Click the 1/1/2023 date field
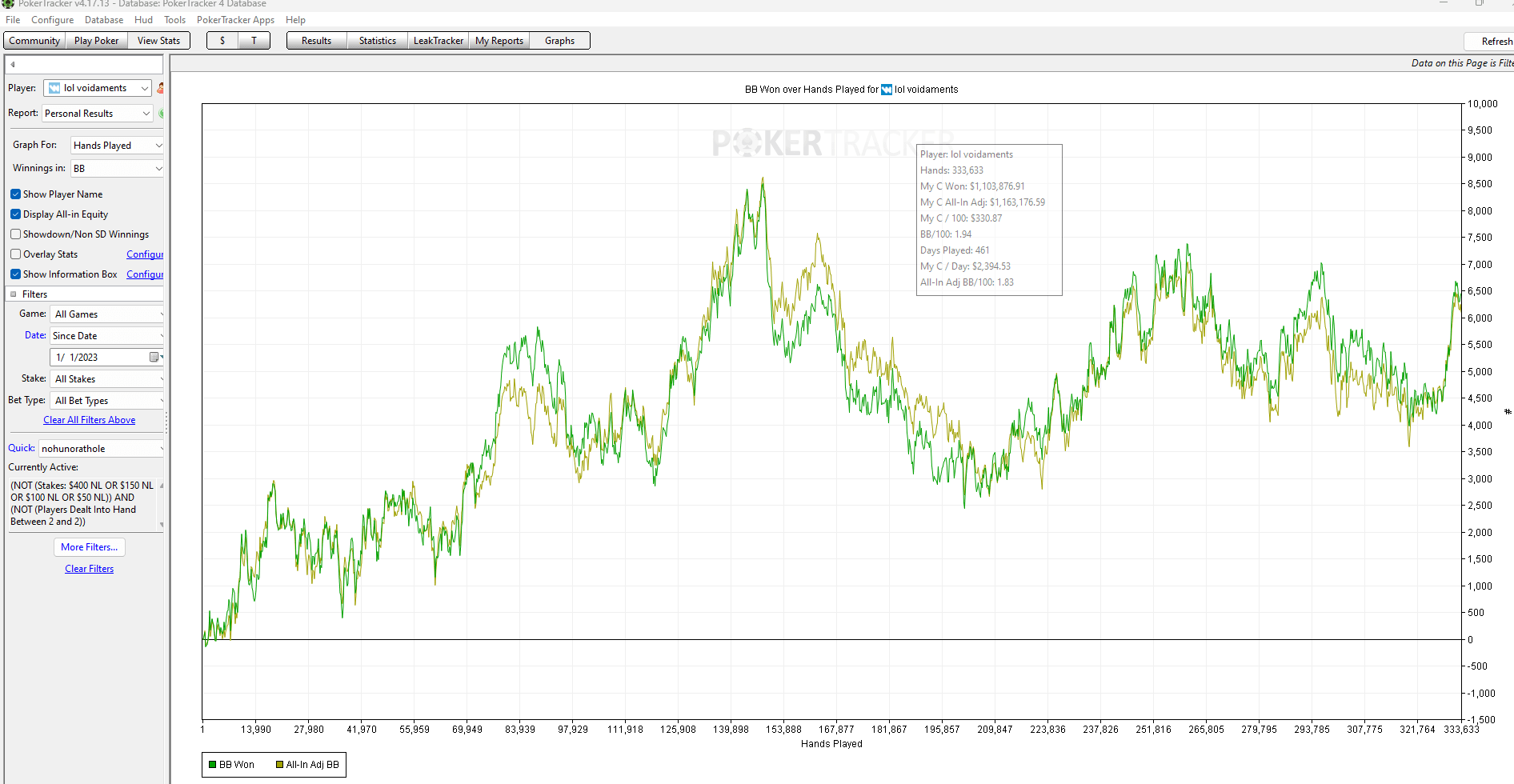This screenshot has height=784, width=1514. point(99,358)
